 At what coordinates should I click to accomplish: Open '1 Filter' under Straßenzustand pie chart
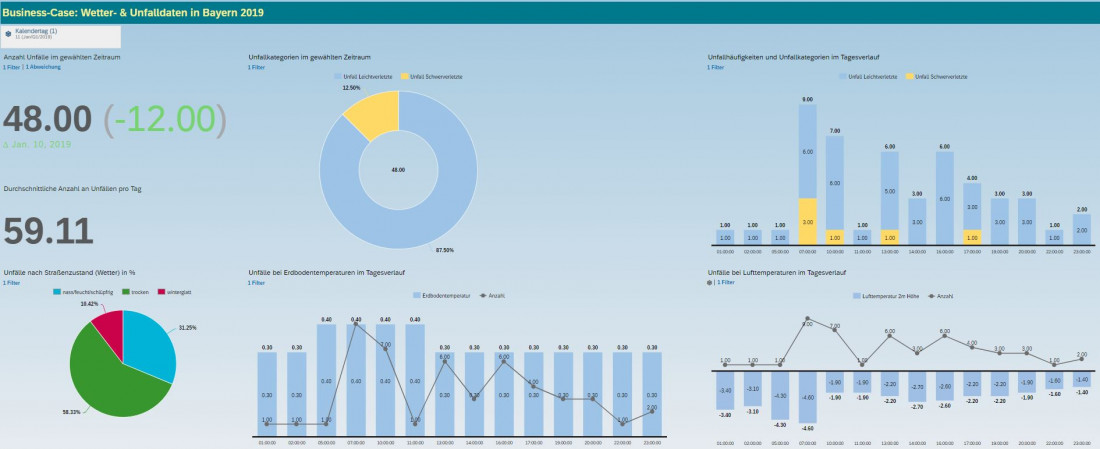coord(11,283)
